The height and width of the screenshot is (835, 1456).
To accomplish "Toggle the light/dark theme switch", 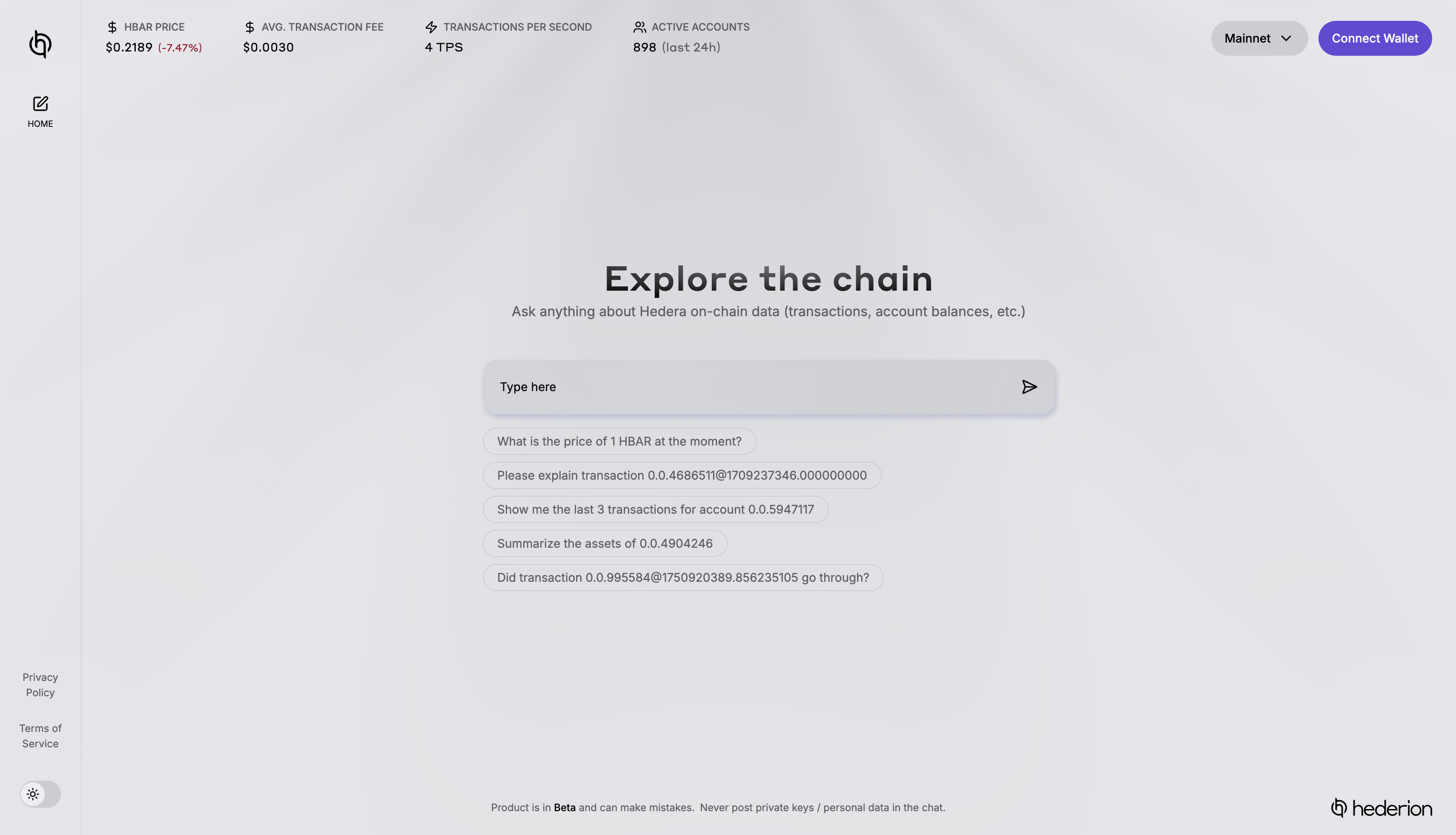I will (40, 794).
